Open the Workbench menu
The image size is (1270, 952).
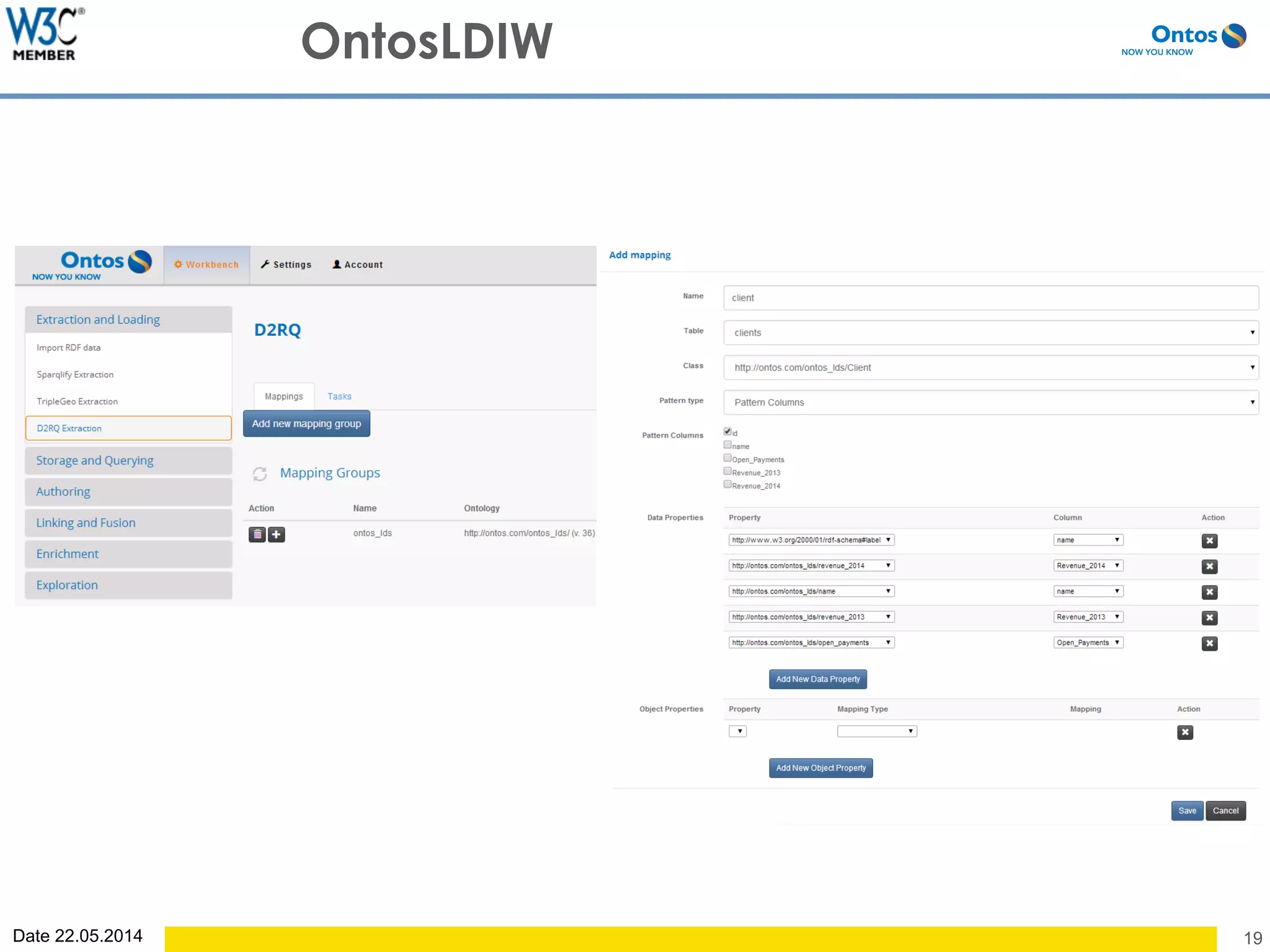tap(206, 265)
